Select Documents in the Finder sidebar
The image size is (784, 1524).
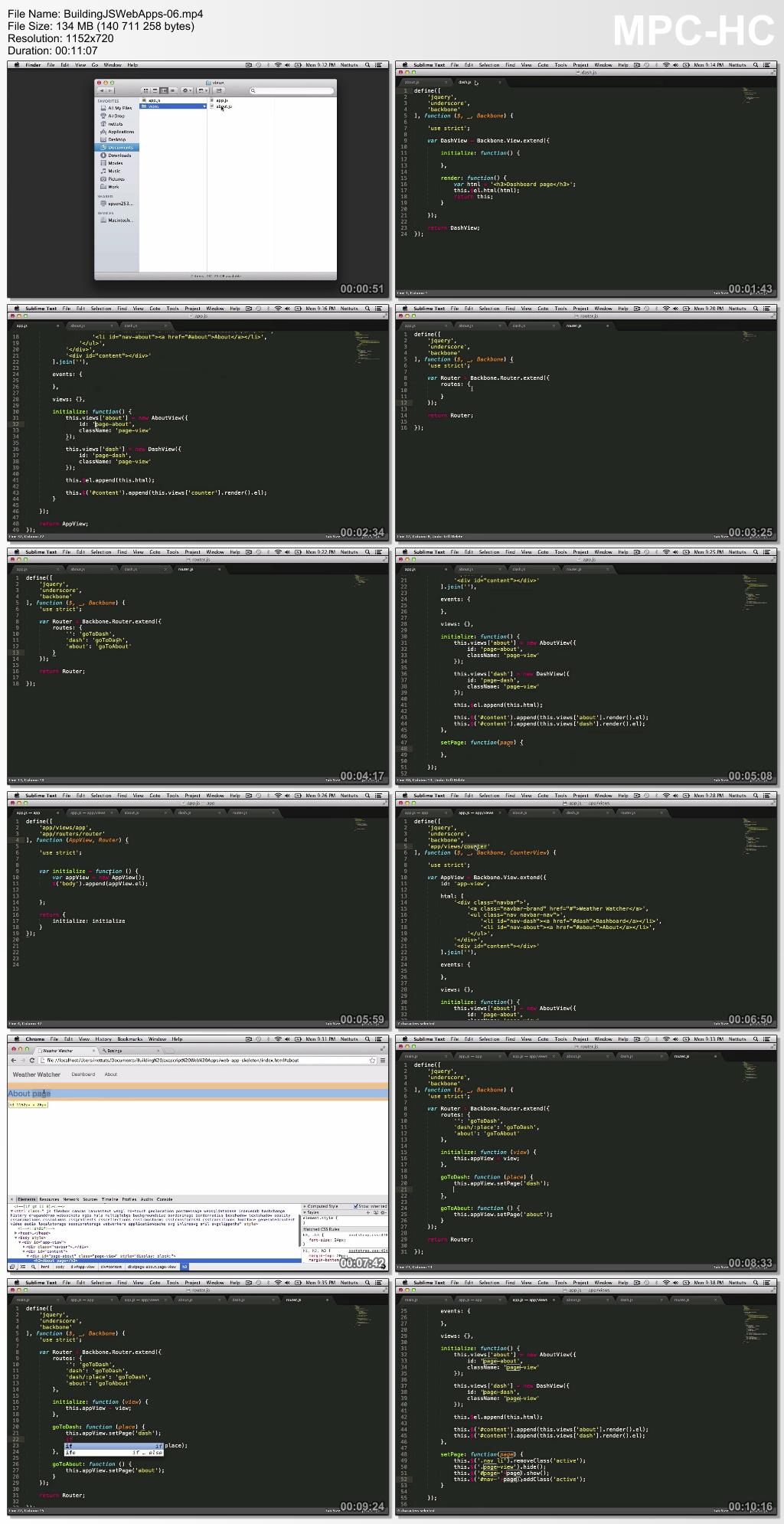point(116,147)
